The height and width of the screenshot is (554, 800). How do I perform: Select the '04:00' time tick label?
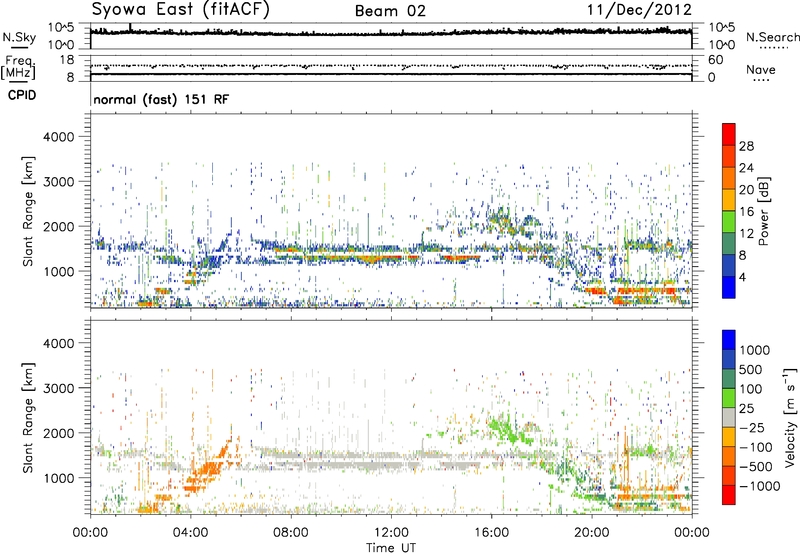(x=190, y=533)
